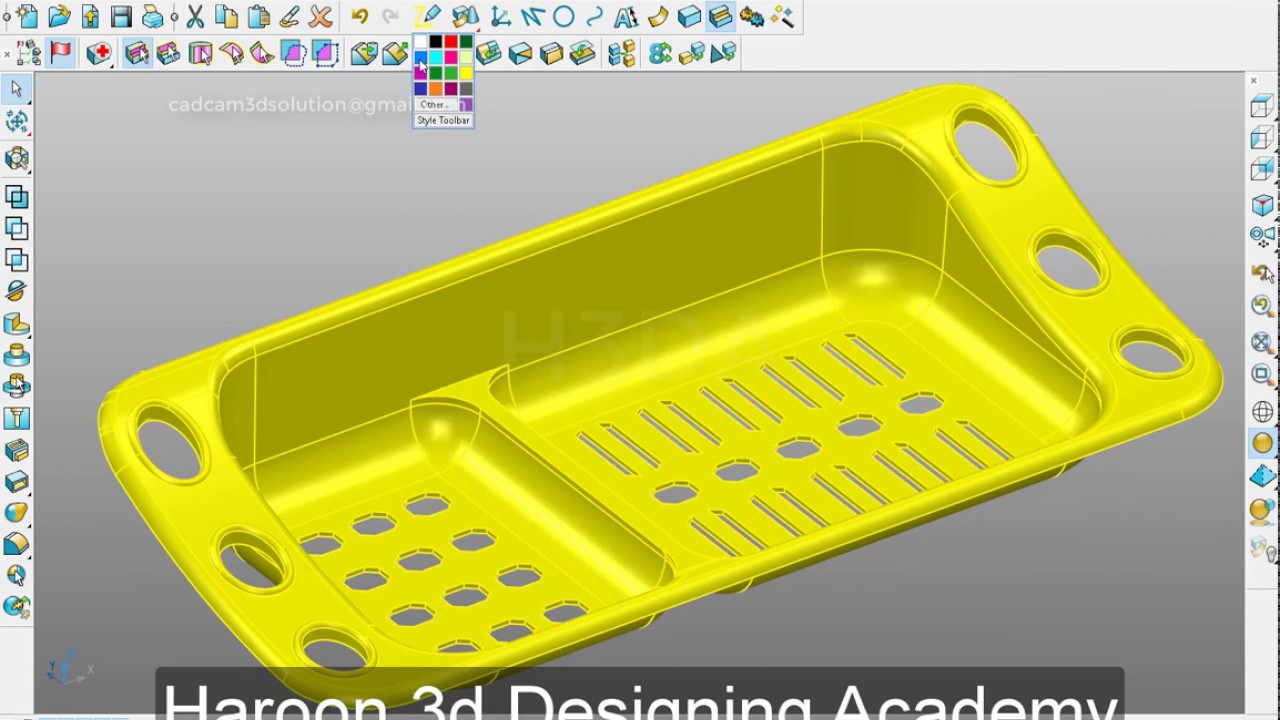1280x720 pixels.
Task: Click the magic wand wizard icon
Action: pos(782,16)
